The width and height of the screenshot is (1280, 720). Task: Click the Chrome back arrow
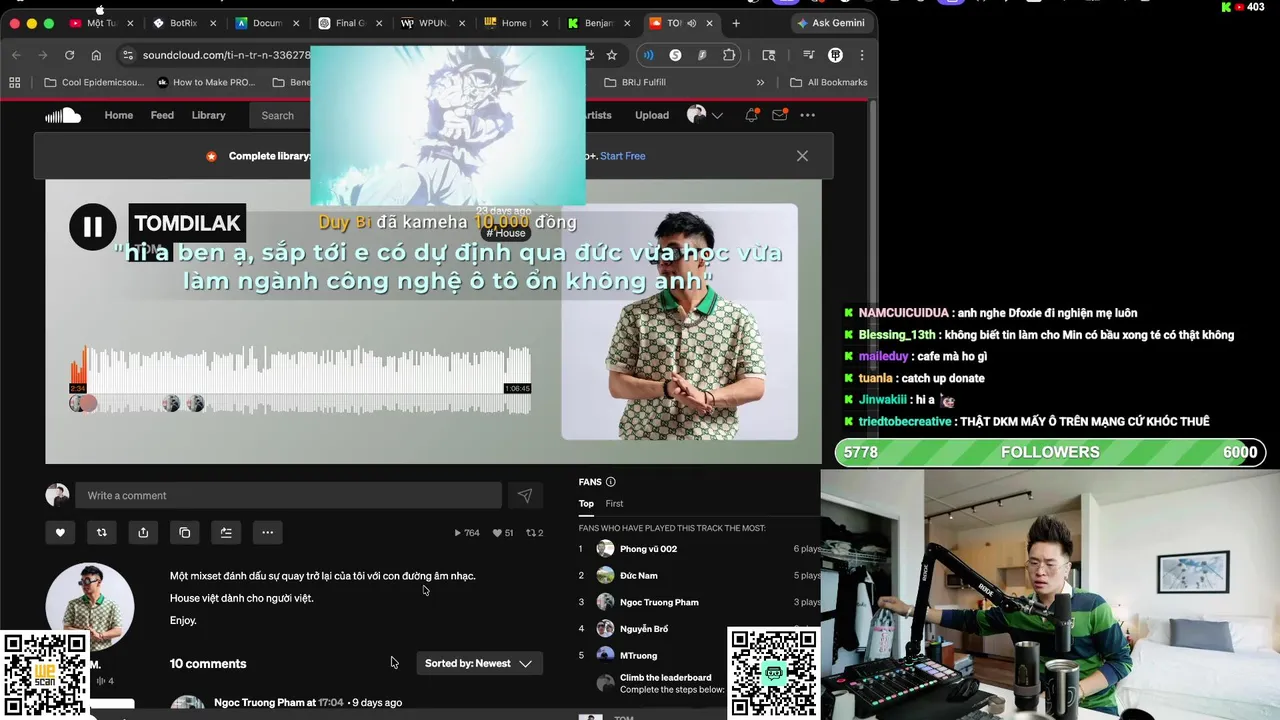pyautogui.click(x=16, y=55)
